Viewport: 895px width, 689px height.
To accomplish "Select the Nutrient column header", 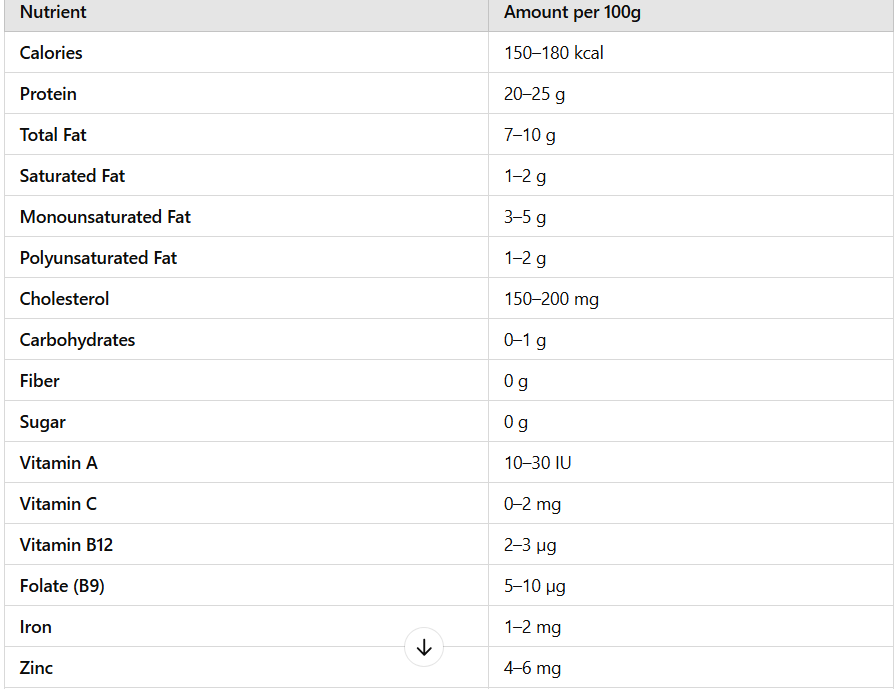I will (53, 12).
